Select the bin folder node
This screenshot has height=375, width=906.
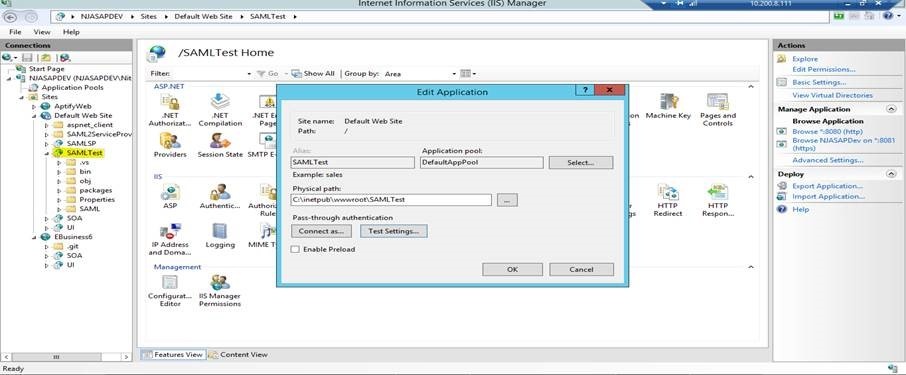[x=85, y=172]
